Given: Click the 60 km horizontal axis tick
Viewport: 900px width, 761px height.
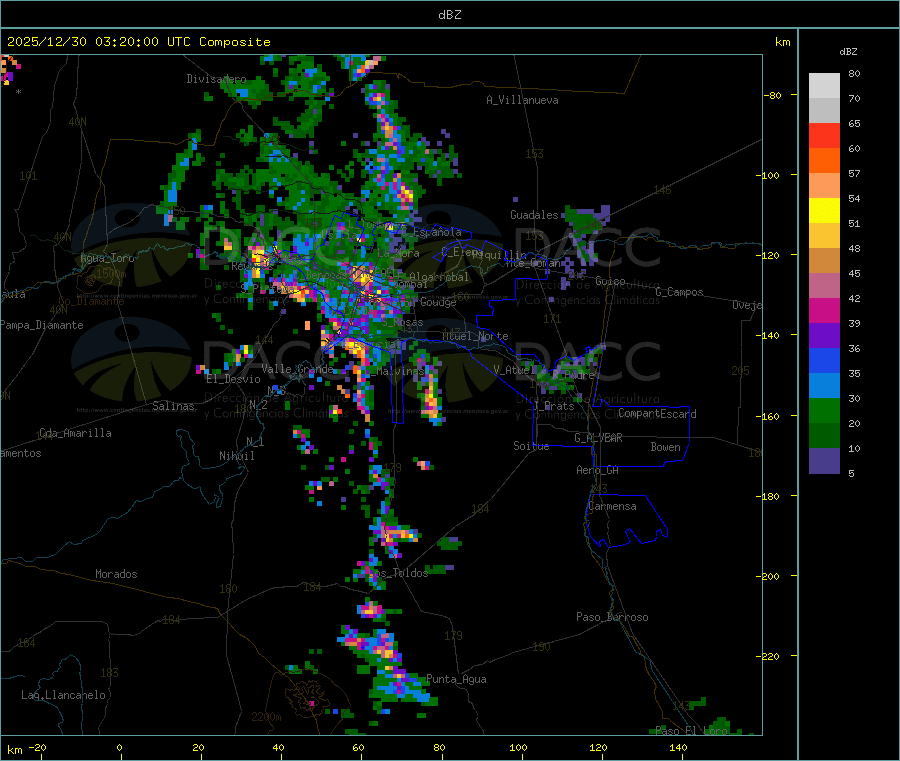Looking at the screenshot, I should (x=358, y=748).
